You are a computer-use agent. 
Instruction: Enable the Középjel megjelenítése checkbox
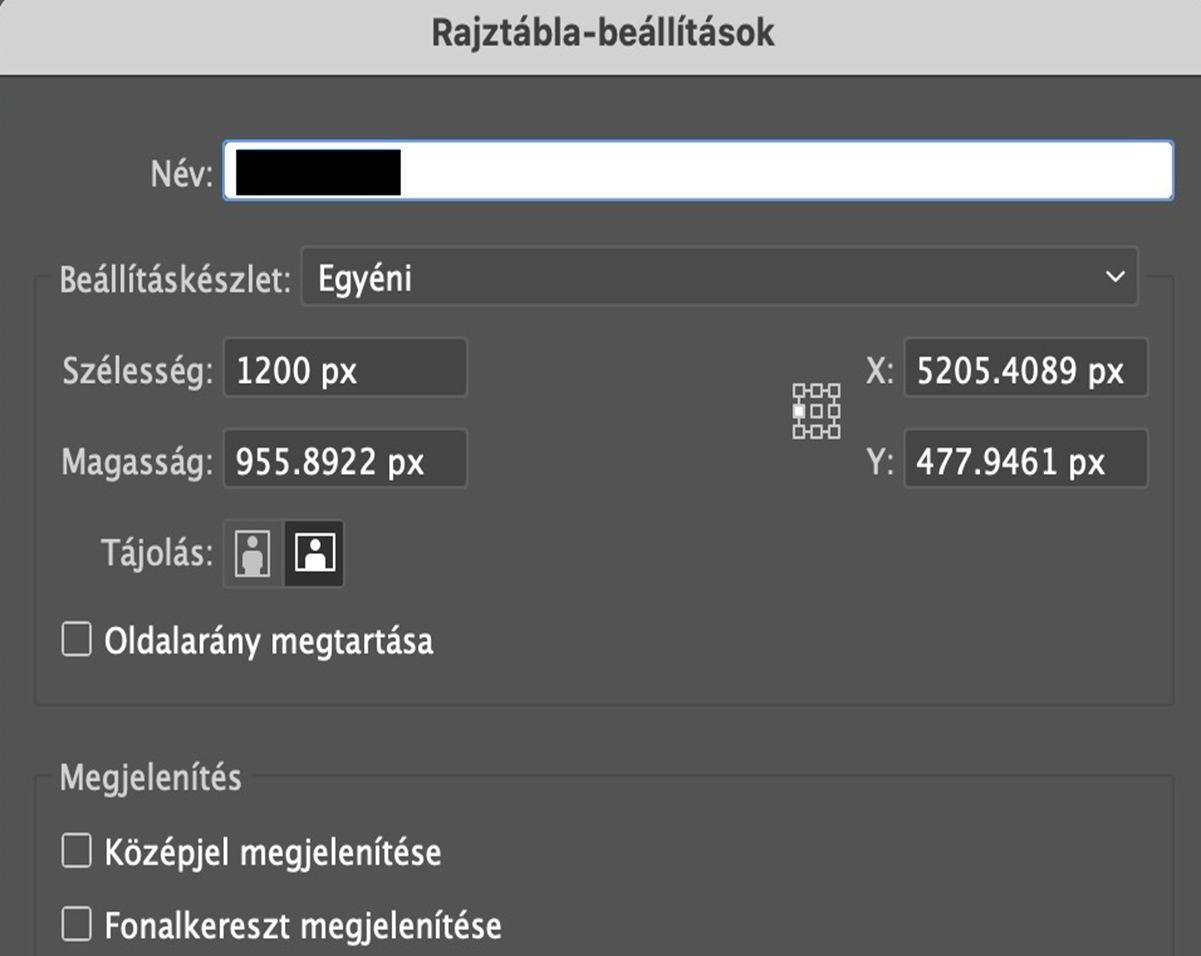[75, 850]
